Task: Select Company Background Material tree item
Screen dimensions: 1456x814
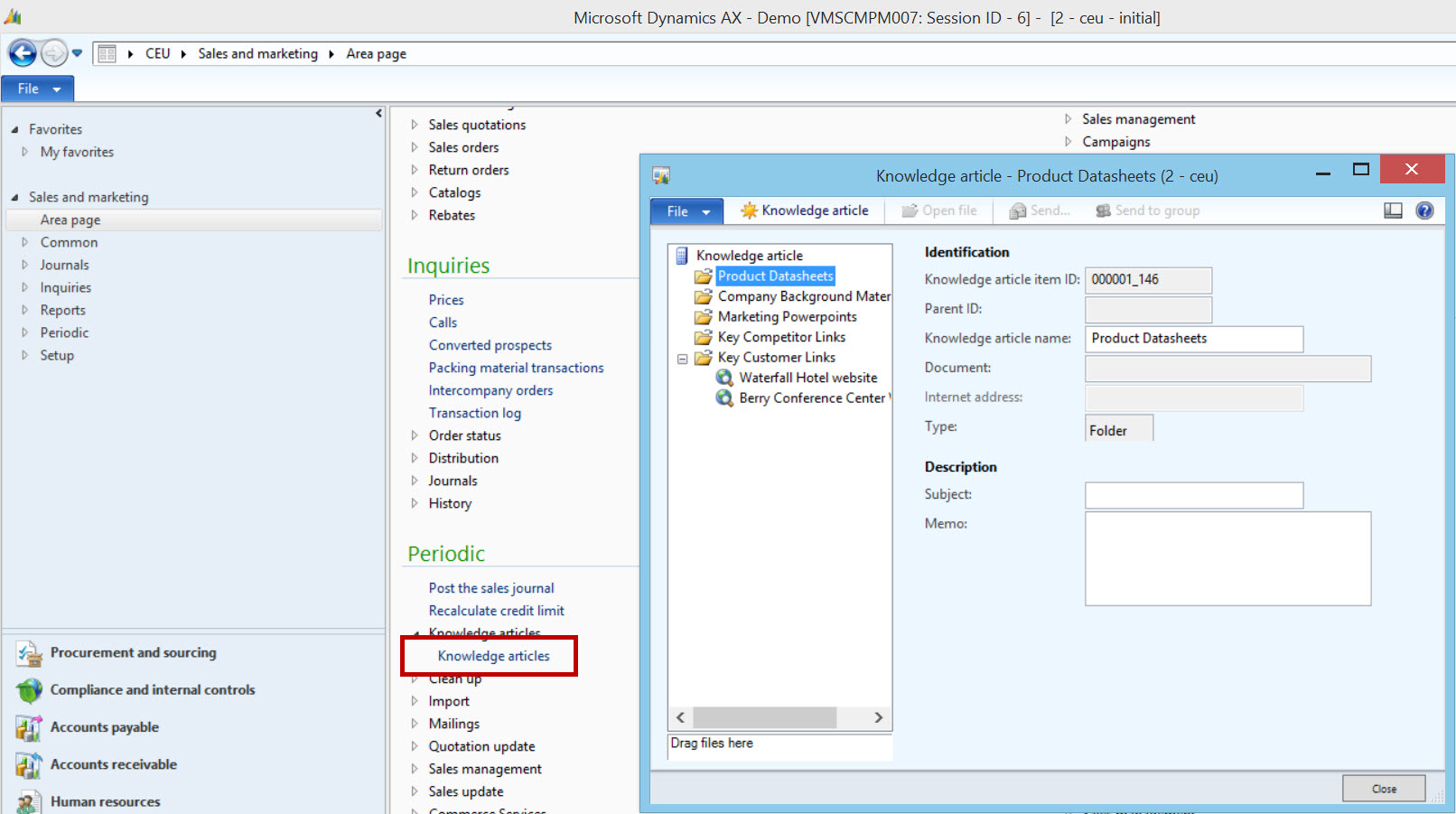Action: (x=803, y=296)
